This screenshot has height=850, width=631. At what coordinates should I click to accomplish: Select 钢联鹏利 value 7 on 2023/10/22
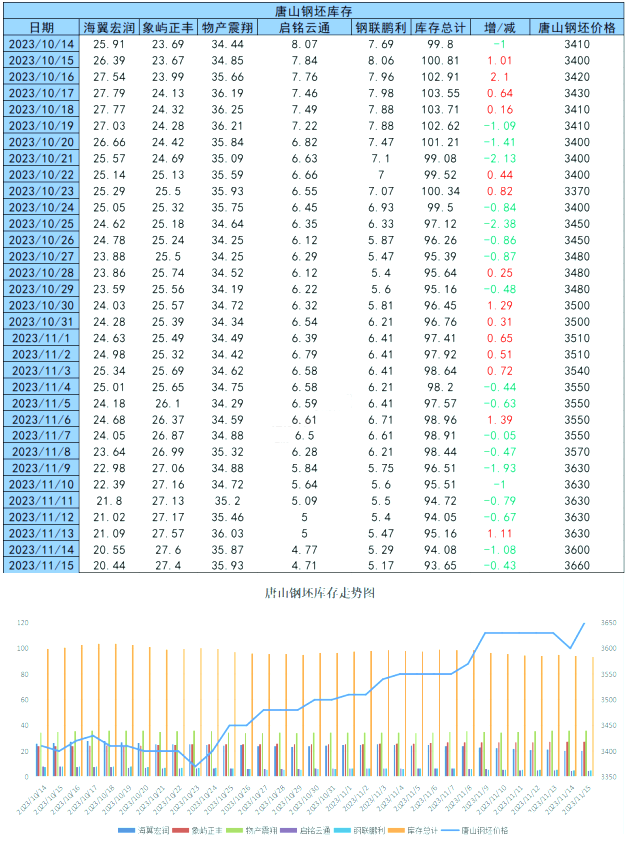[x=381, y=175]
